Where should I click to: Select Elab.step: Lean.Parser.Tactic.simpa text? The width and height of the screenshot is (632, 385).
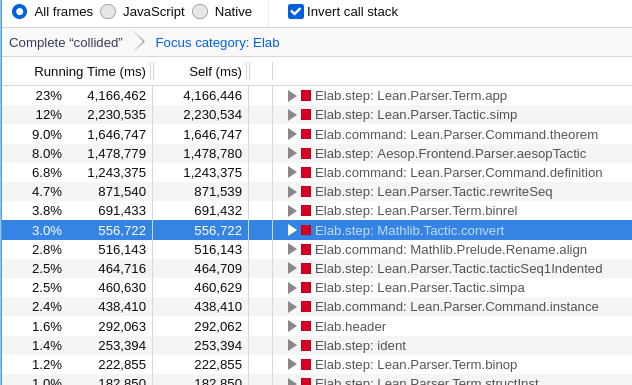(420, 288)
